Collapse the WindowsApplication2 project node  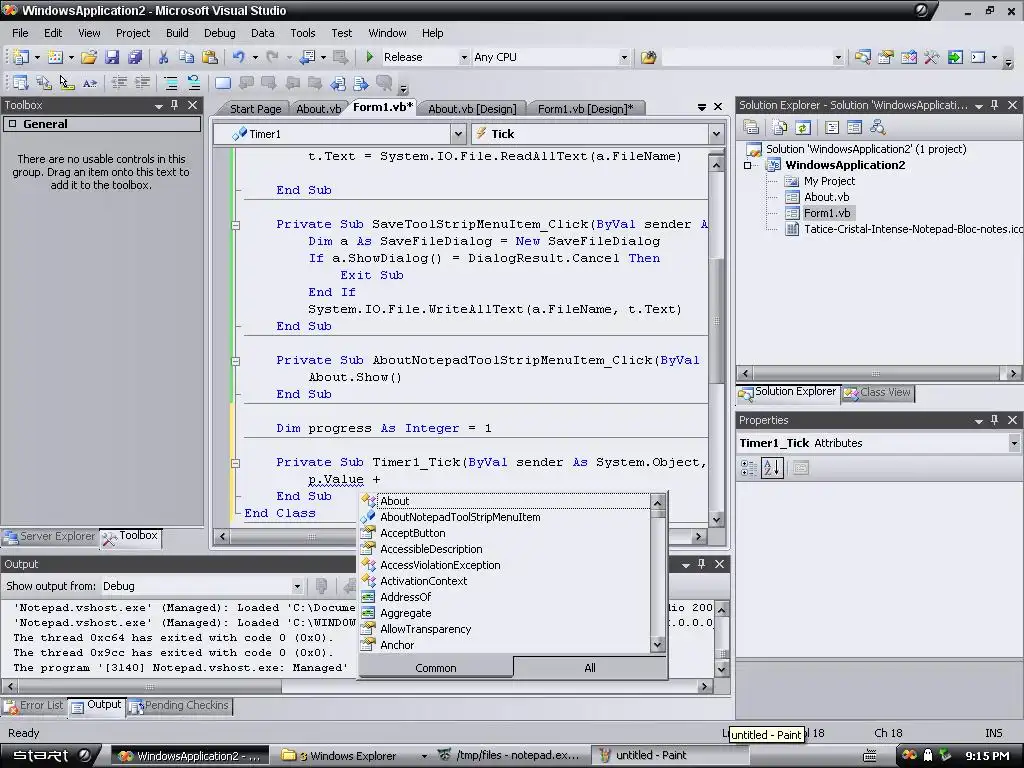[748, 166]
